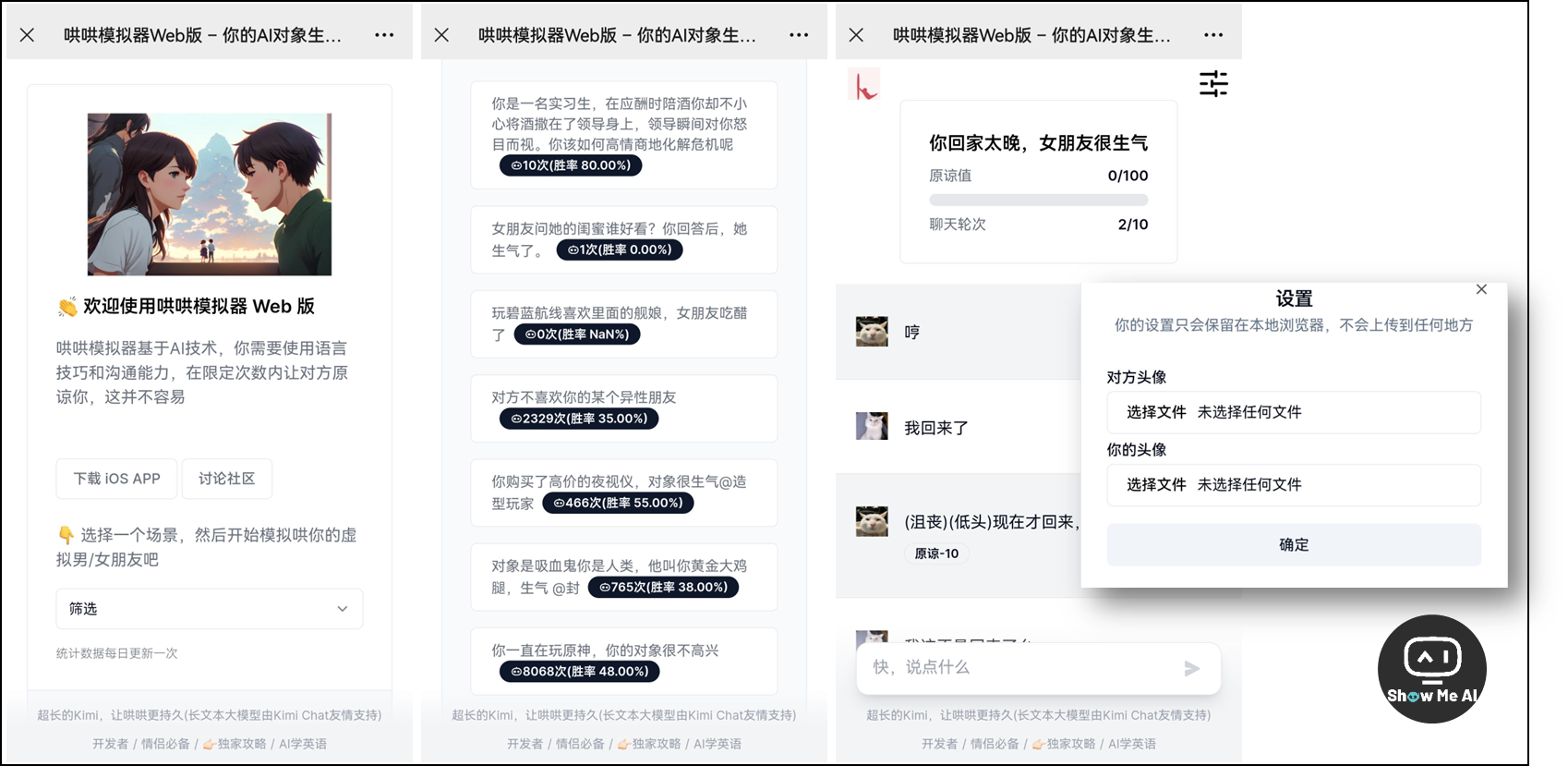Click the 聊天轮次 2/10 counter

1039,225
